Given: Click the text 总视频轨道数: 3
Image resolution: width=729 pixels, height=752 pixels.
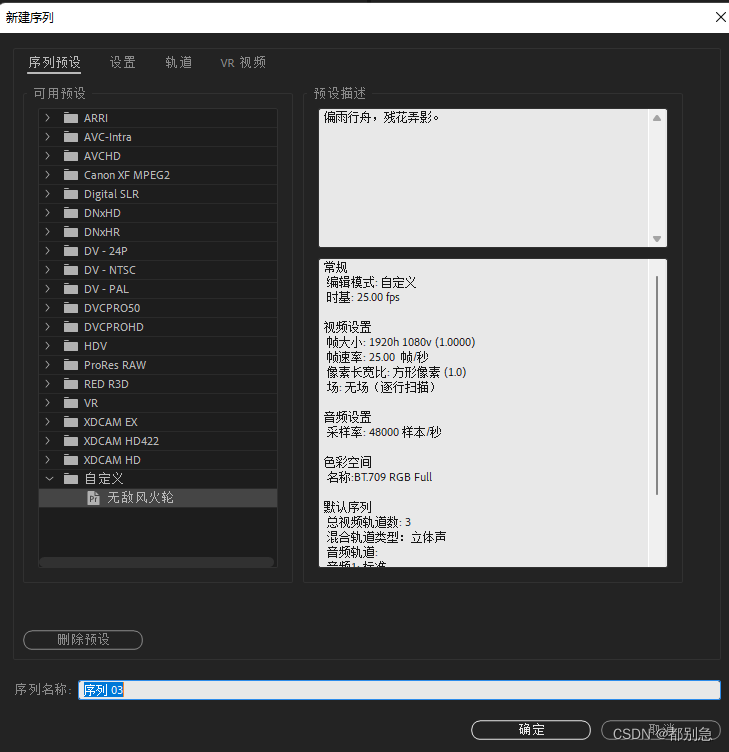Looking at the screenshot, I should 368,522.
